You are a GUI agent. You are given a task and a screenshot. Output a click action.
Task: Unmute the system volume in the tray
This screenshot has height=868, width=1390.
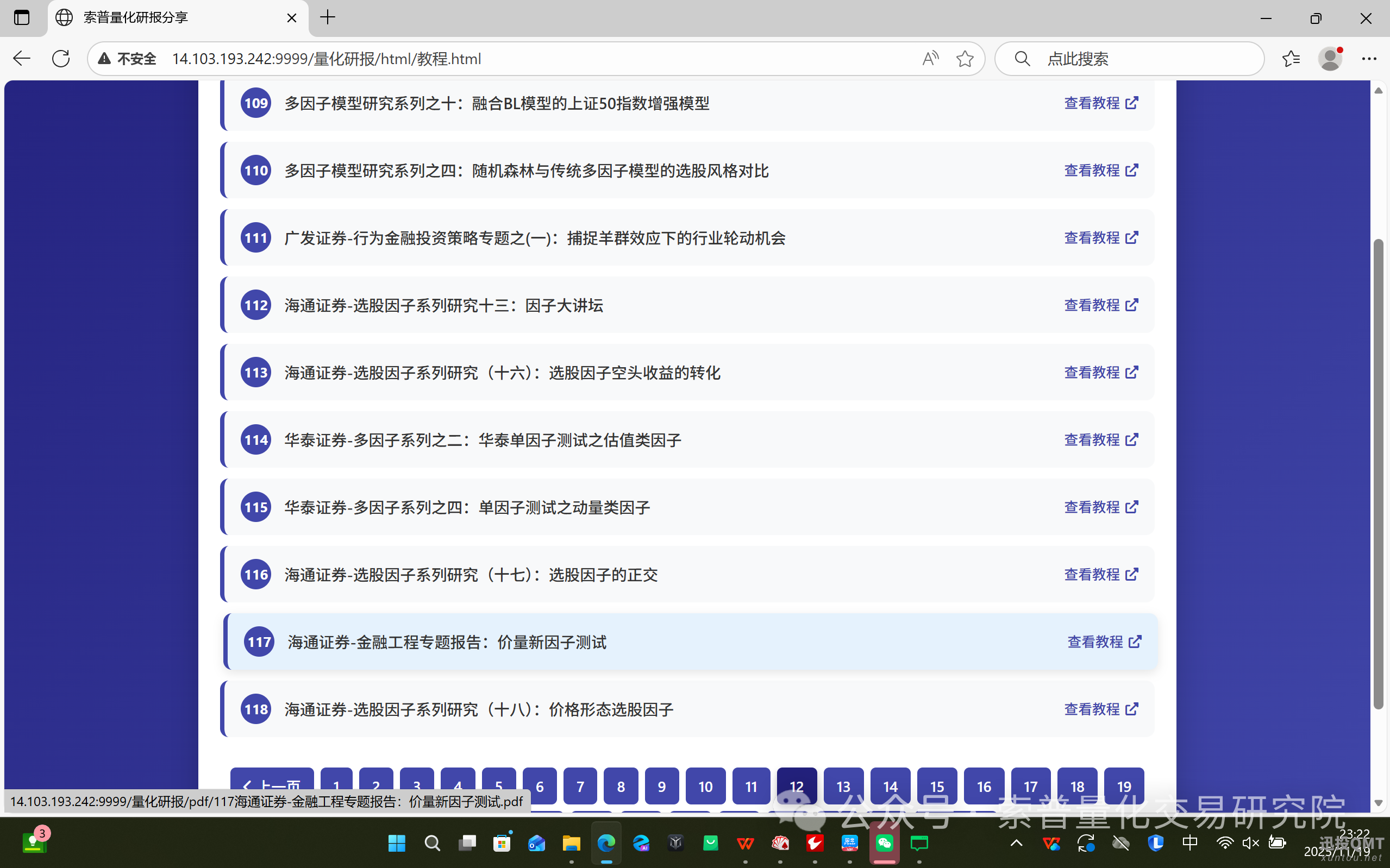coord(1250,842)
